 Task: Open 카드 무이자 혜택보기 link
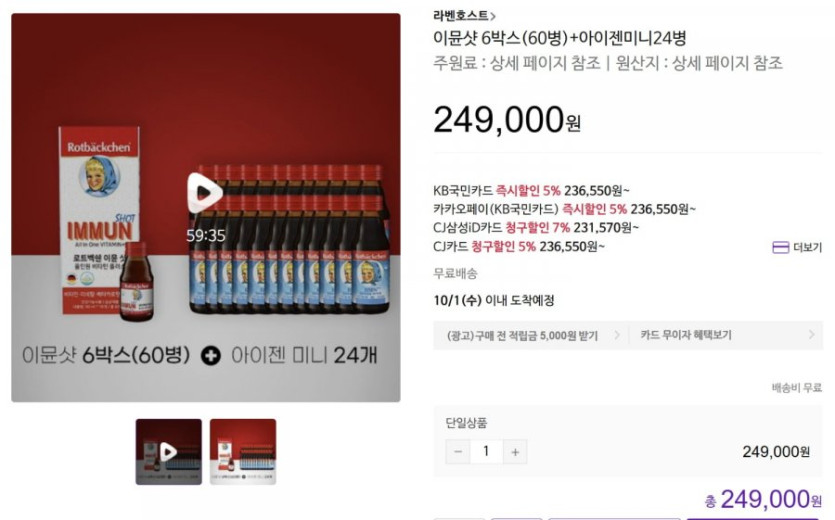(x=686, y=335)
